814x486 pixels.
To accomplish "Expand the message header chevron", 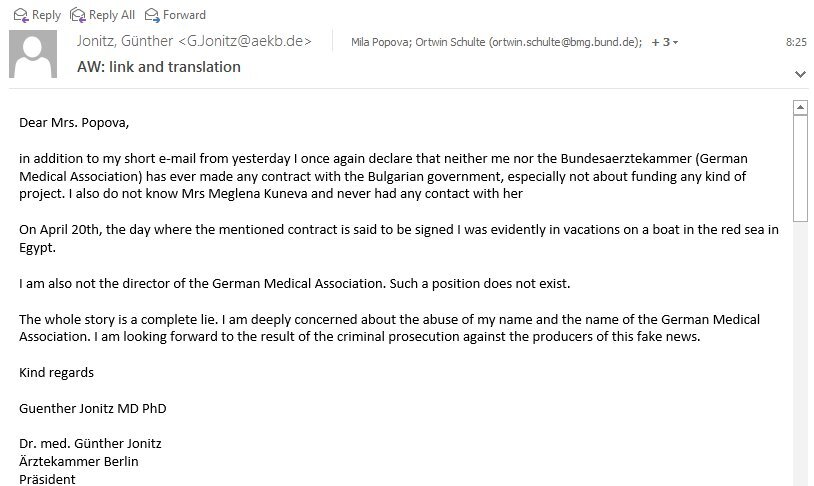I will click(x=800, y=74).
